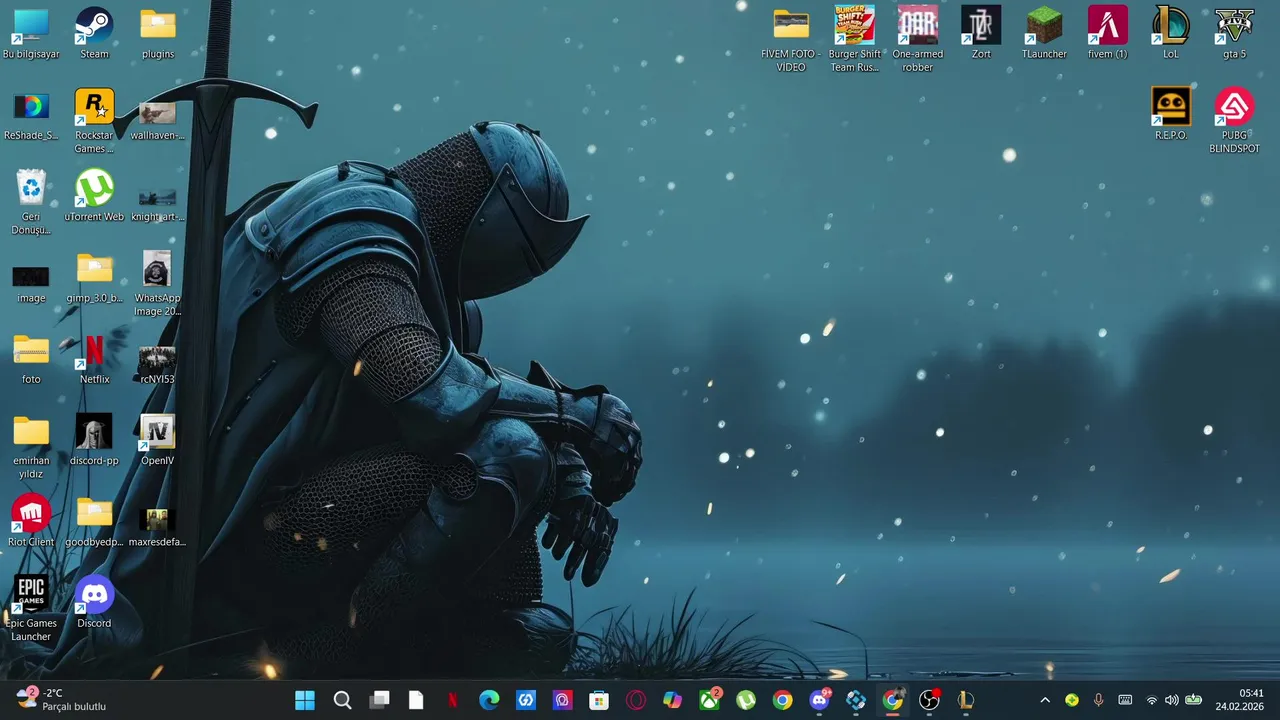Click the microphone tray icon
Image resolution: width=1280 pixels, height=720 pixels.
pyautogui.click(x=1098, y=700)
